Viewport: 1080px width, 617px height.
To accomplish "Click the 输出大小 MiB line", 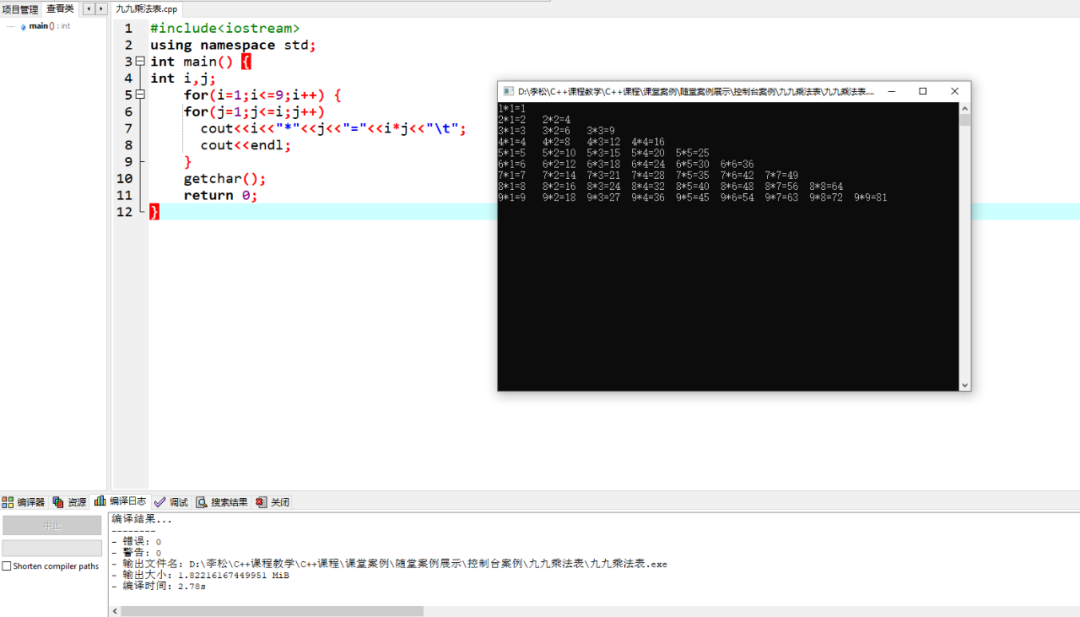I will point(201,575).
